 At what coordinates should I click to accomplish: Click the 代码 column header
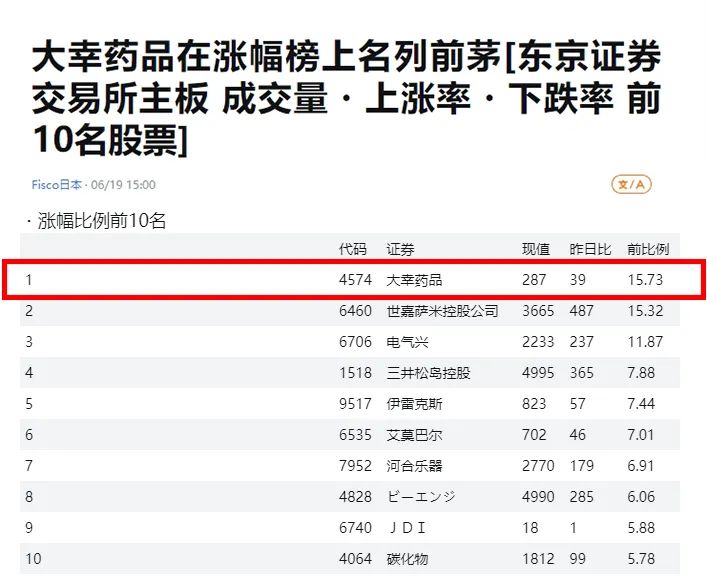point(353,249)
